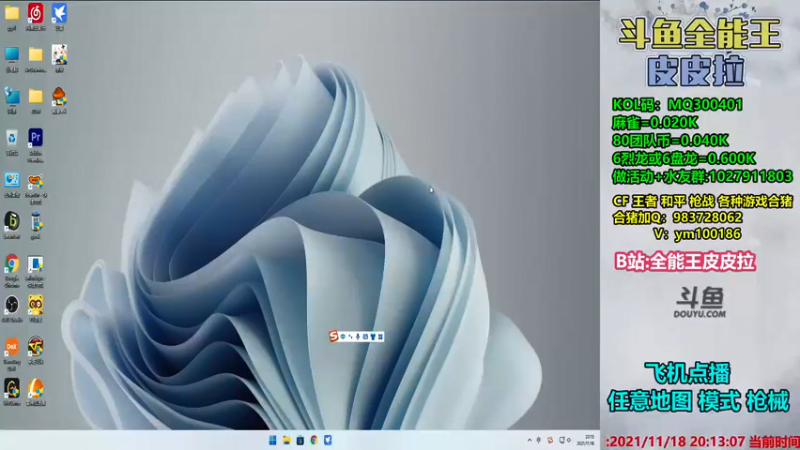
Task: Open the orange DeX desktop shortcut
Action: pos(12,353)
